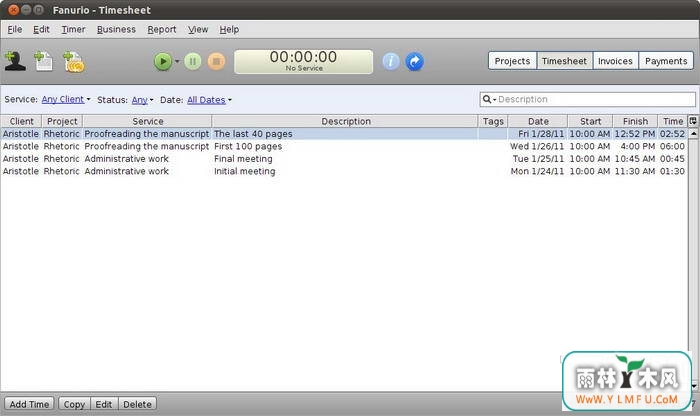Image resolution: width=700 pixels, height=416 pixels.
Task: Click the blue info icon
Action: [391, 61]
